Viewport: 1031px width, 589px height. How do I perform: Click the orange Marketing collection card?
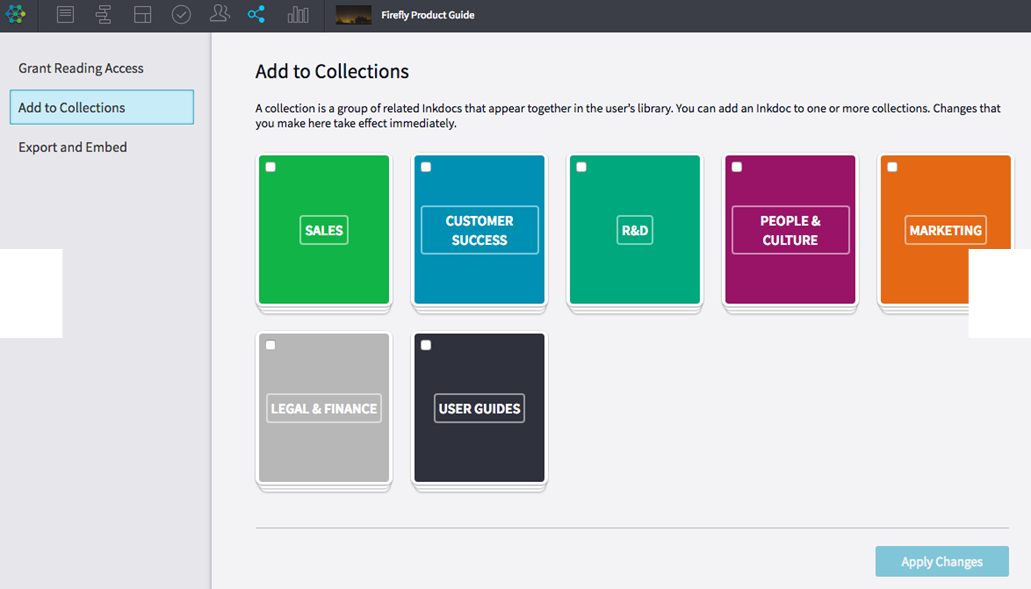click(x=945, y=229)
